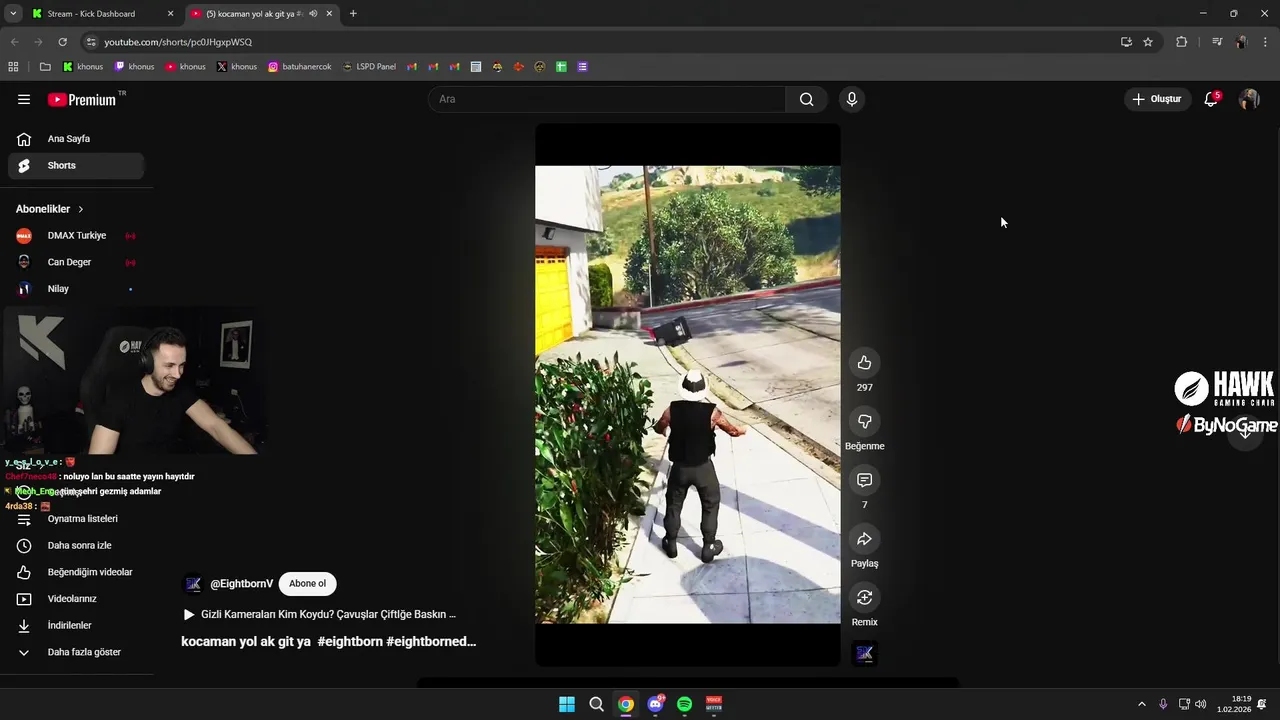Image resolution: width=1280 pixels, height=720 pixels.
Task: Open Windows taskbar search
Action: [596, 705]
